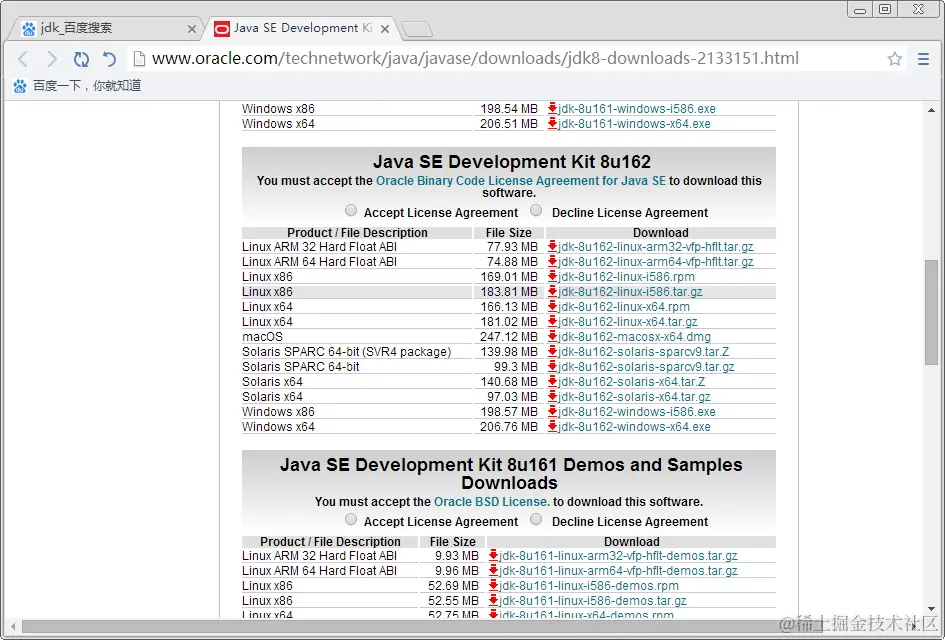Download jdk-8u161-linux-i586-demos.tar.gz

(592, 601)
